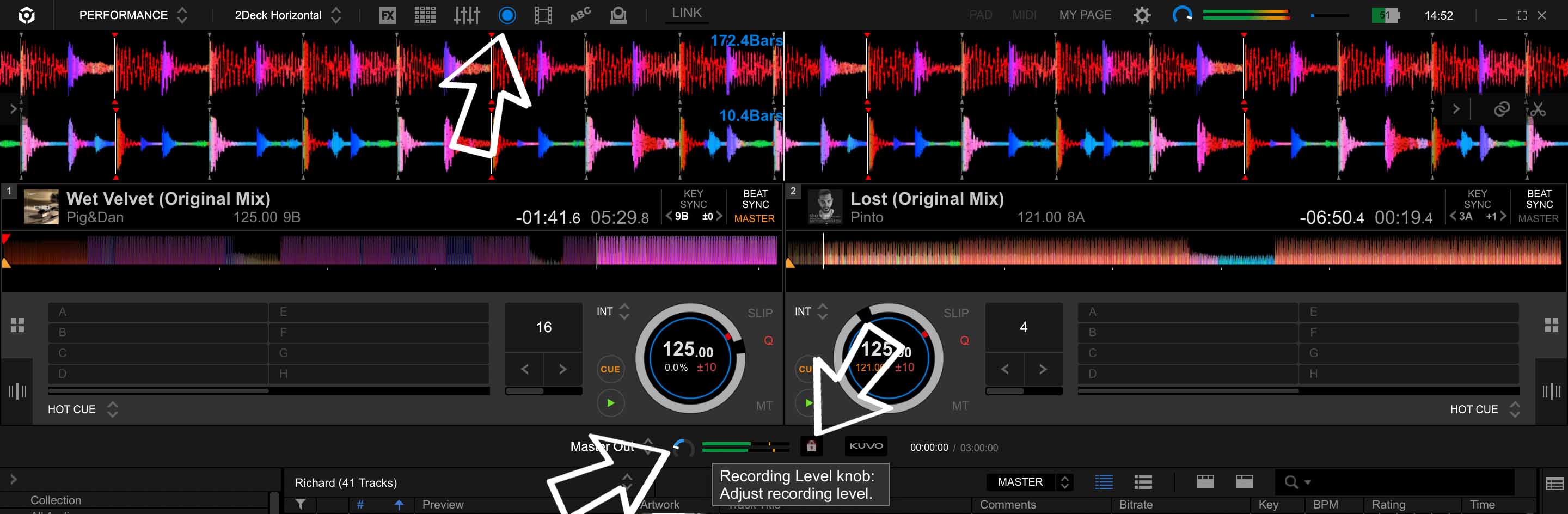Open the lyric ABC panel
Viewport: 1568px width, 514px height.
click(580, 15)
